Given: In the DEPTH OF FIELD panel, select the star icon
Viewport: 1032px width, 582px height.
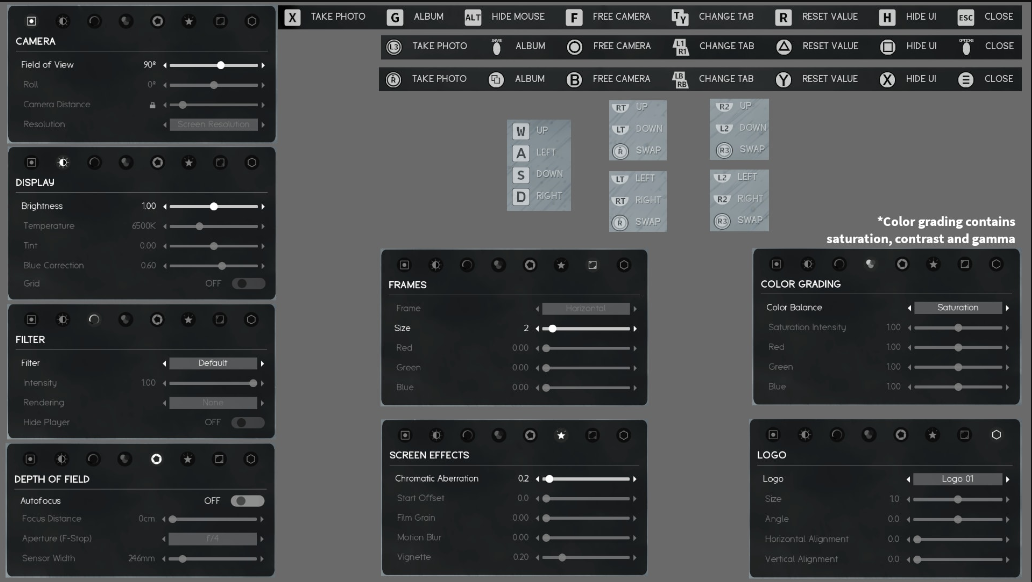Looking at the screenshot, I should (x=188, y=459).
